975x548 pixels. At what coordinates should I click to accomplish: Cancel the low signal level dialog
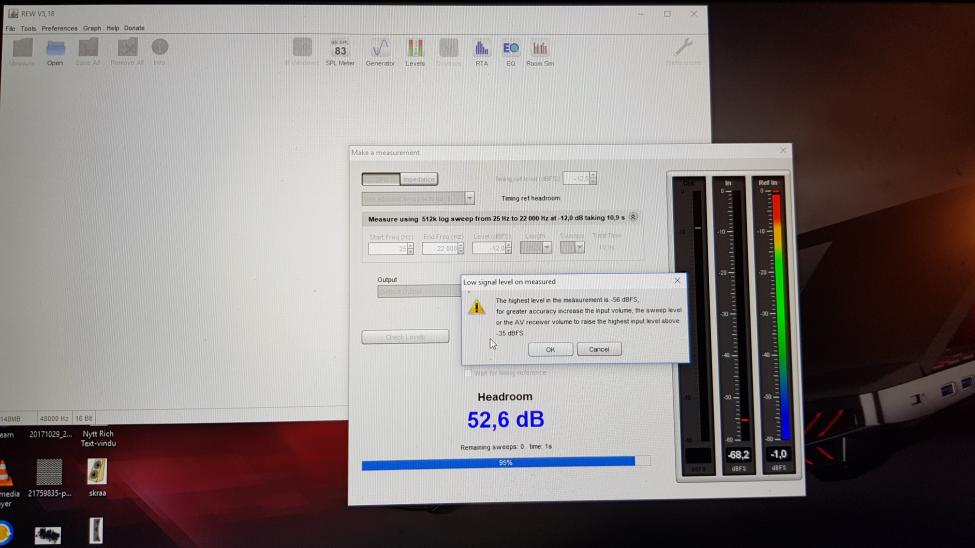click(599, 350)
